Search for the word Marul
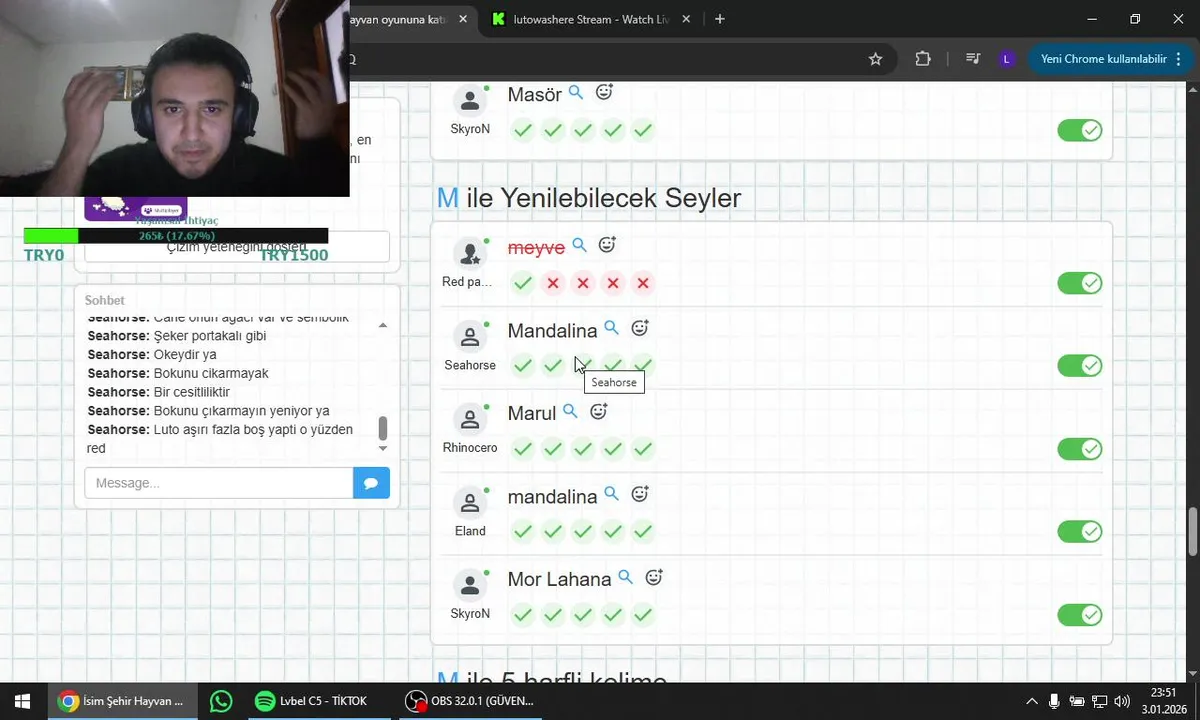 pos(570,411)
